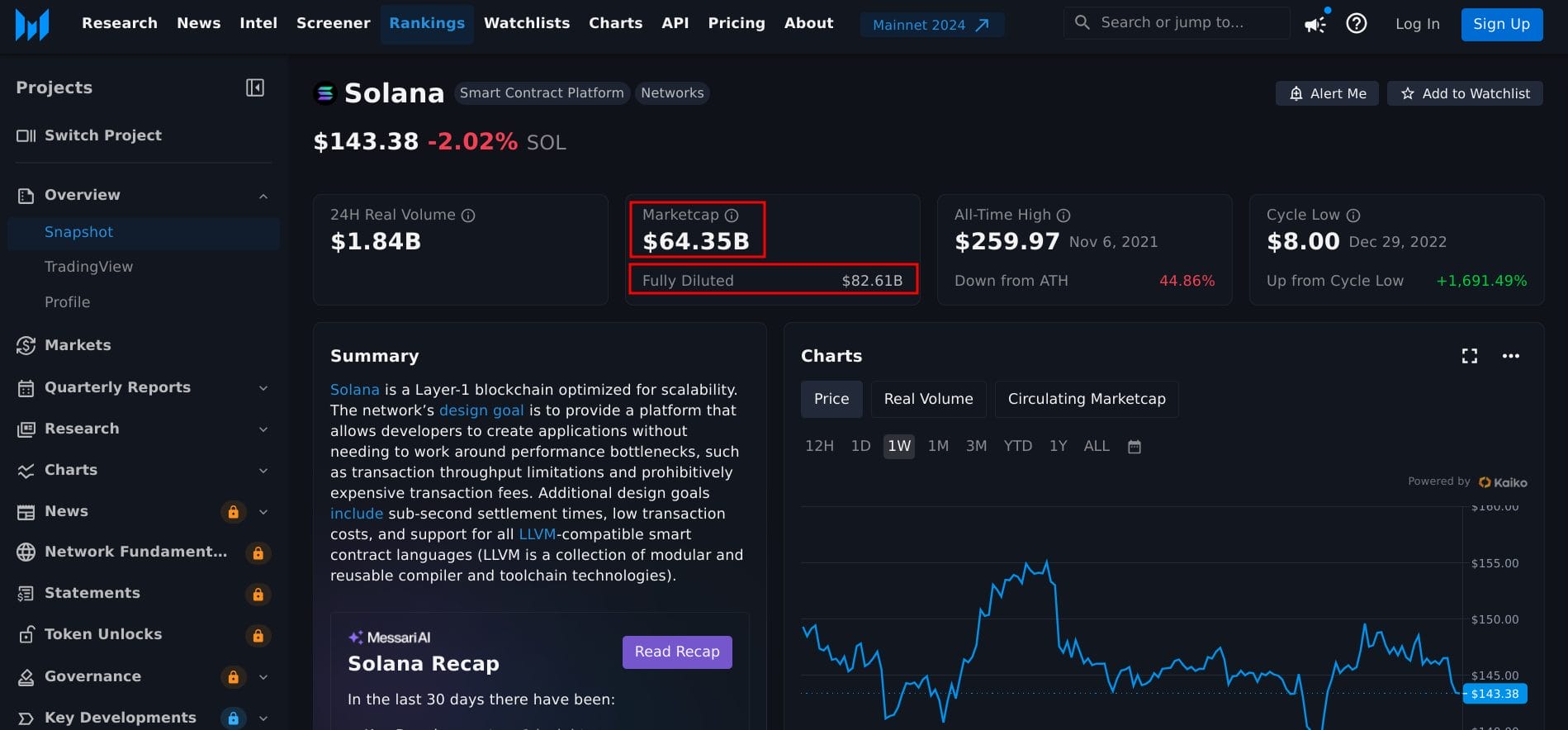This screenshot has height=730, width=1568.
Task: Open Screener in top navigation
Action: pos(334,23)
